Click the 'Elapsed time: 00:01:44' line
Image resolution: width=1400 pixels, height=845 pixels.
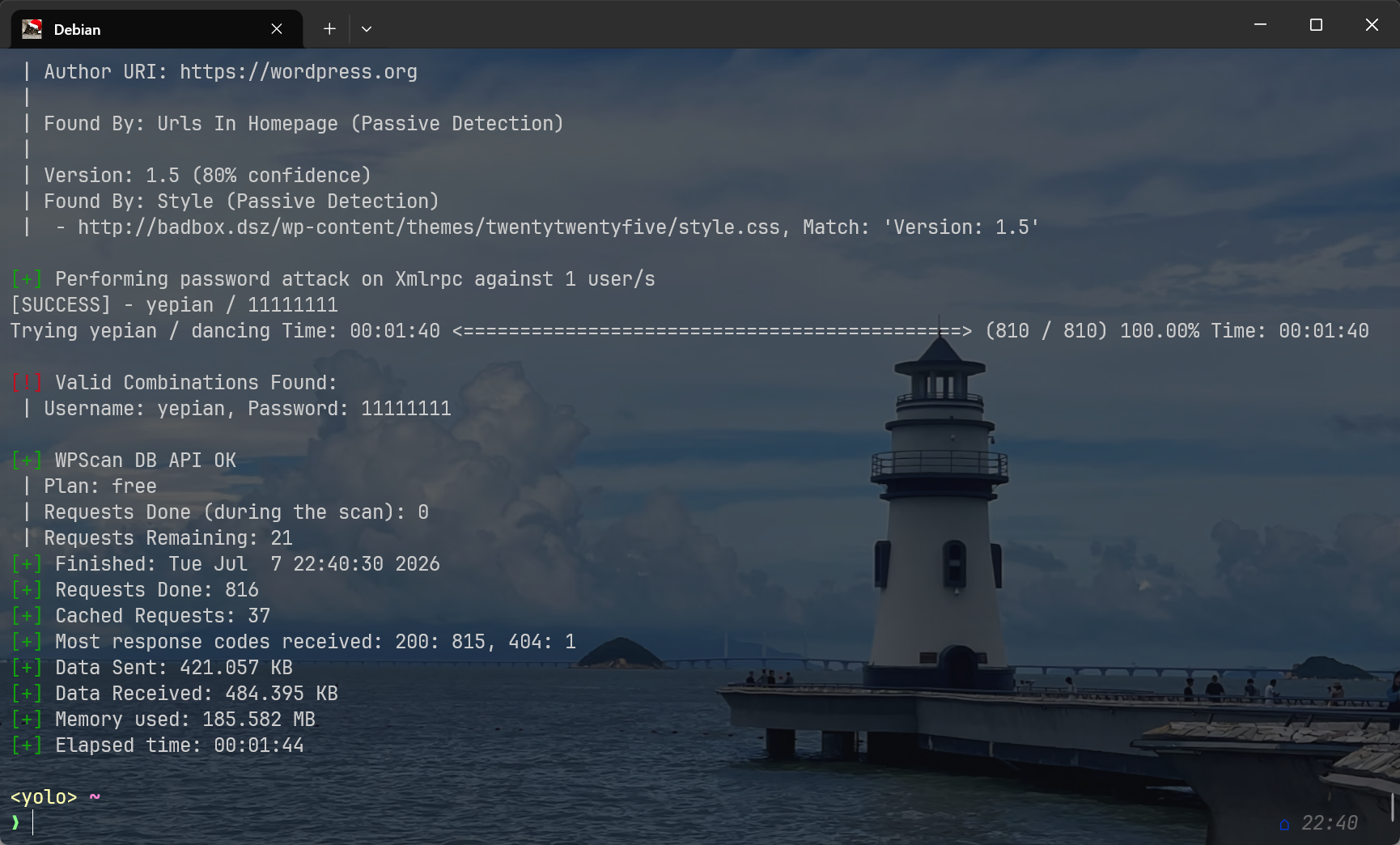(158, 745)
